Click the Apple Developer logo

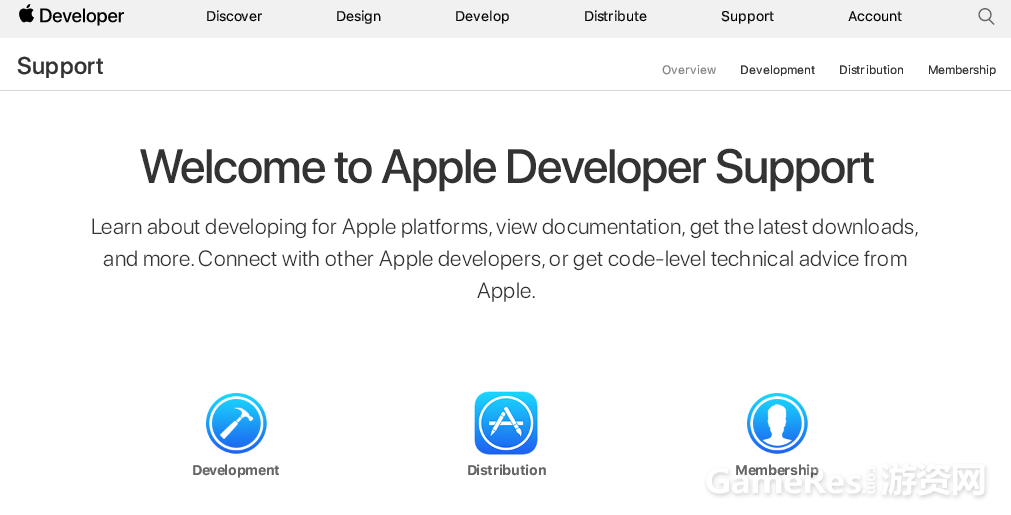click(71, 15)
